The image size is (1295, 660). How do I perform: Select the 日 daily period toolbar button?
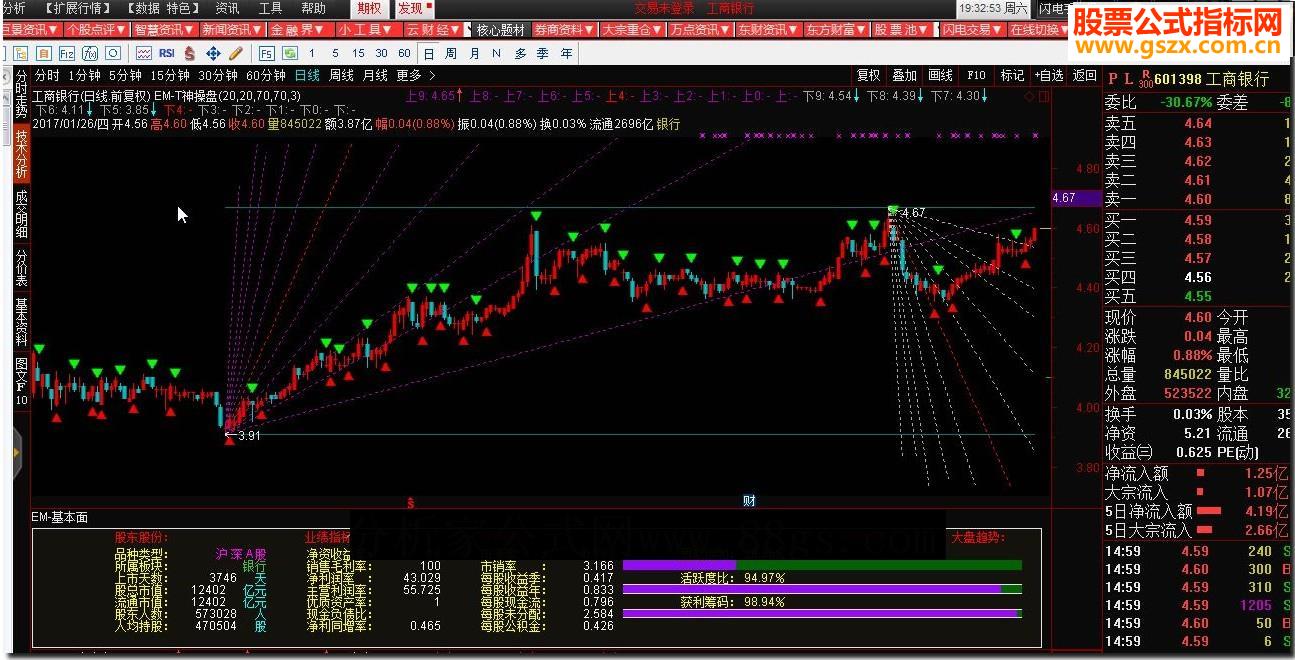tap(429, 53)
